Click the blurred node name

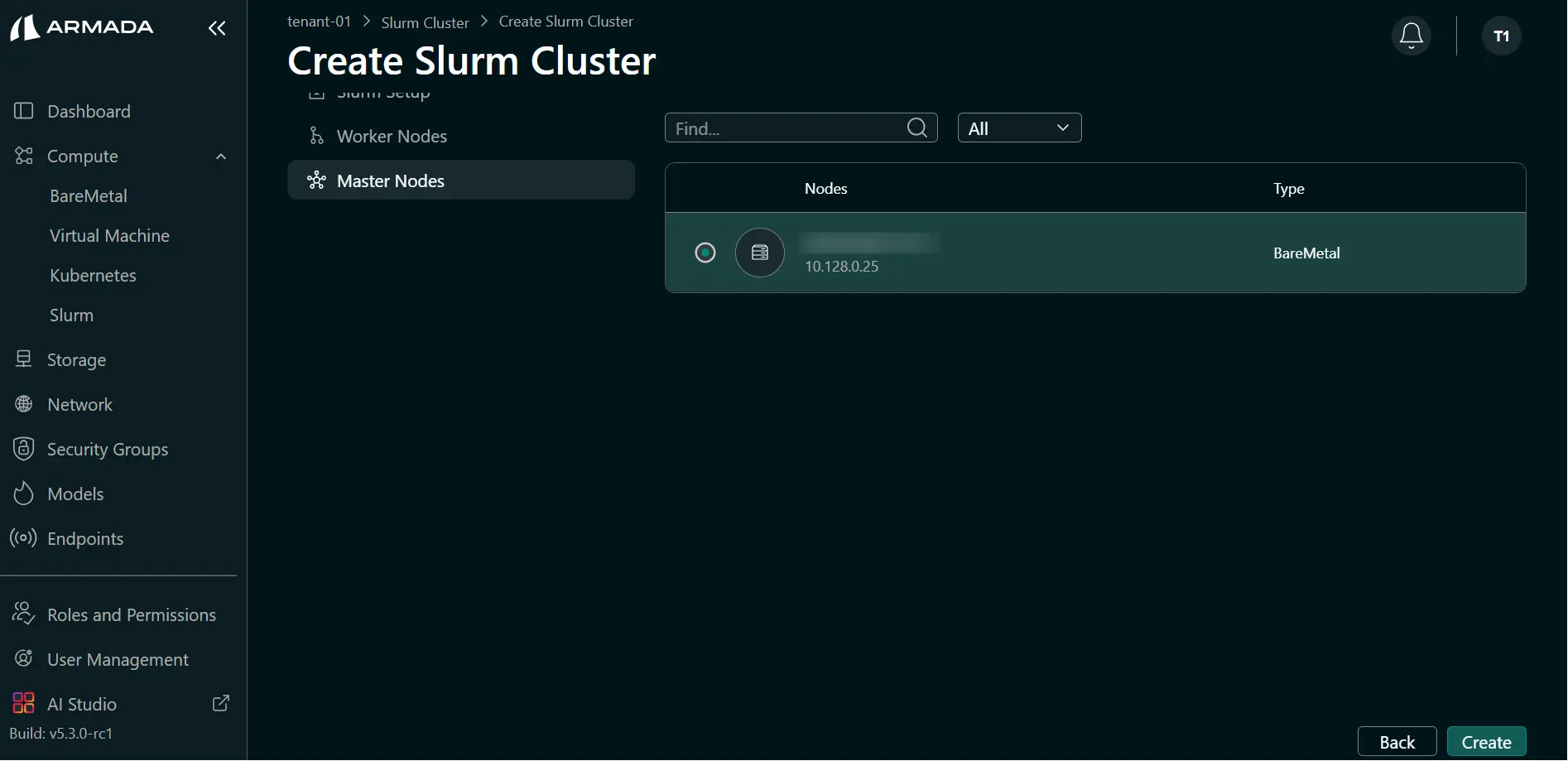(x=869, y=243)
